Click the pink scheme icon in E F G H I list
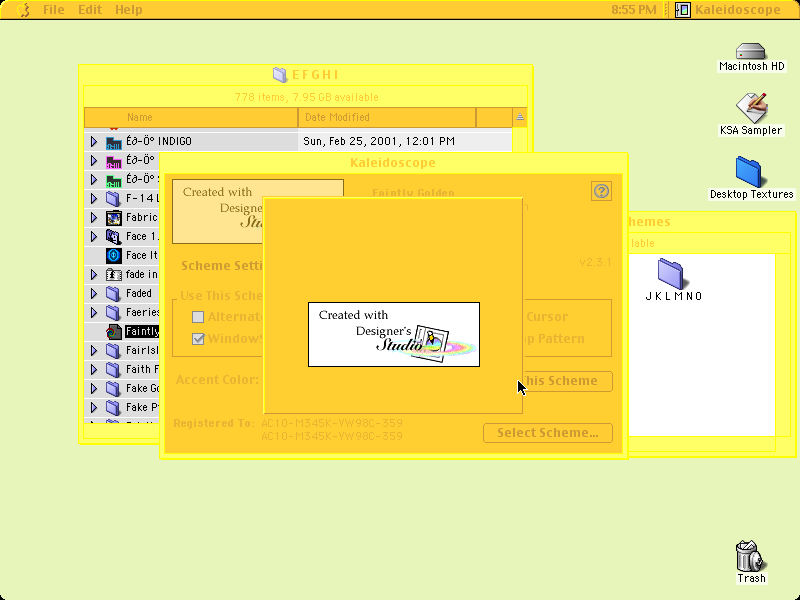 pos(113,161)
